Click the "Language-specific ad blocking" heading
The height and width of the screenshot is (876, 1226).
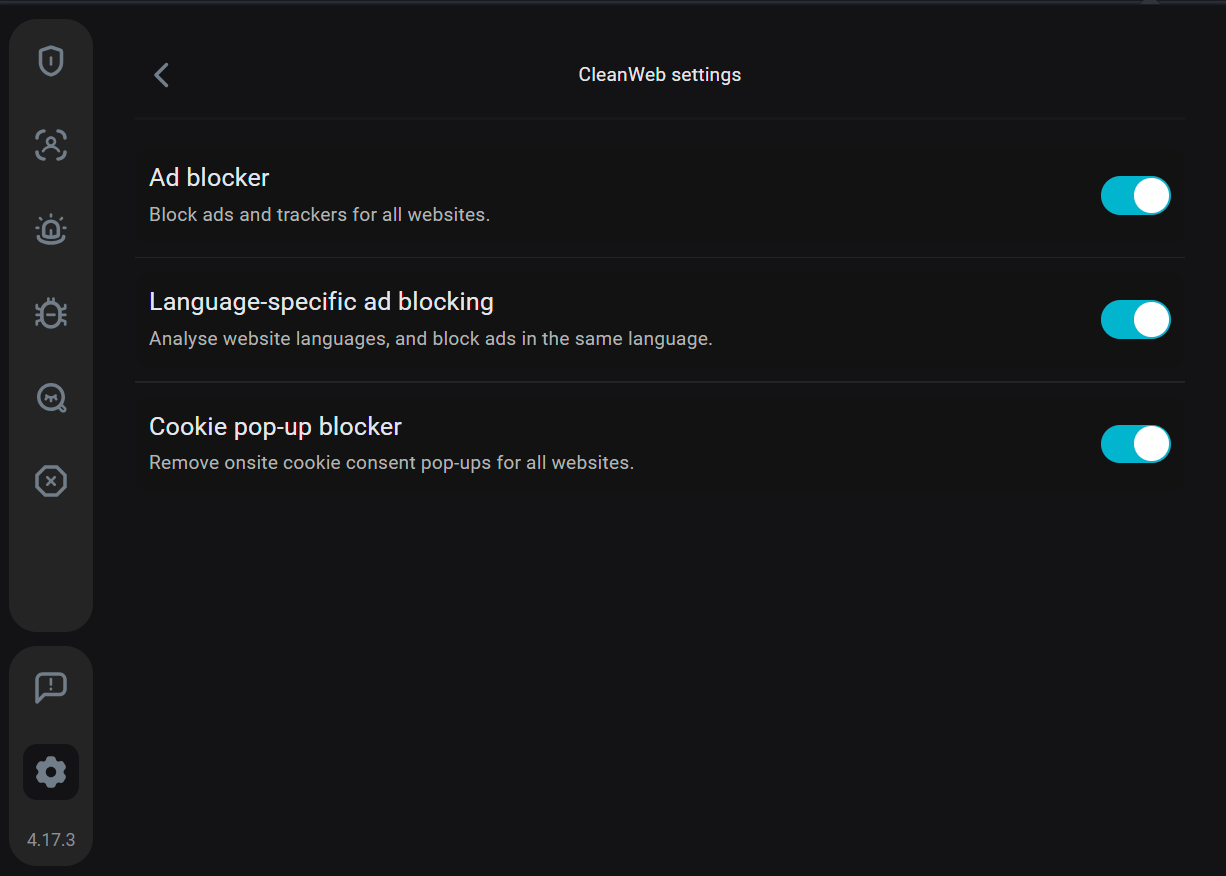(x=321, y=302)
